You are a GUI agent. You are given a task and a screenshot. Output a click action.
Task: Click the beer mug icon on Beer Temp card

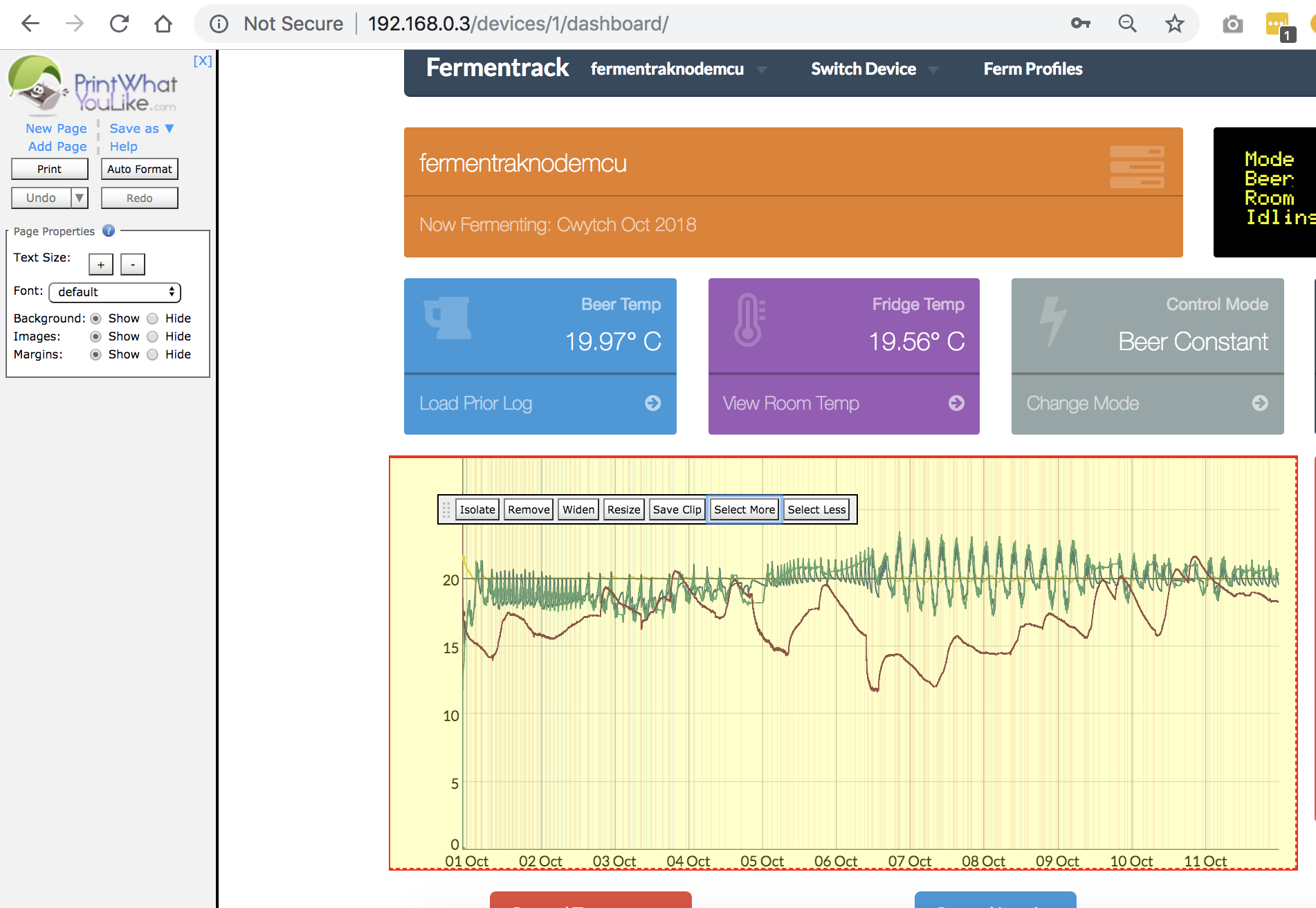point(448,317)
